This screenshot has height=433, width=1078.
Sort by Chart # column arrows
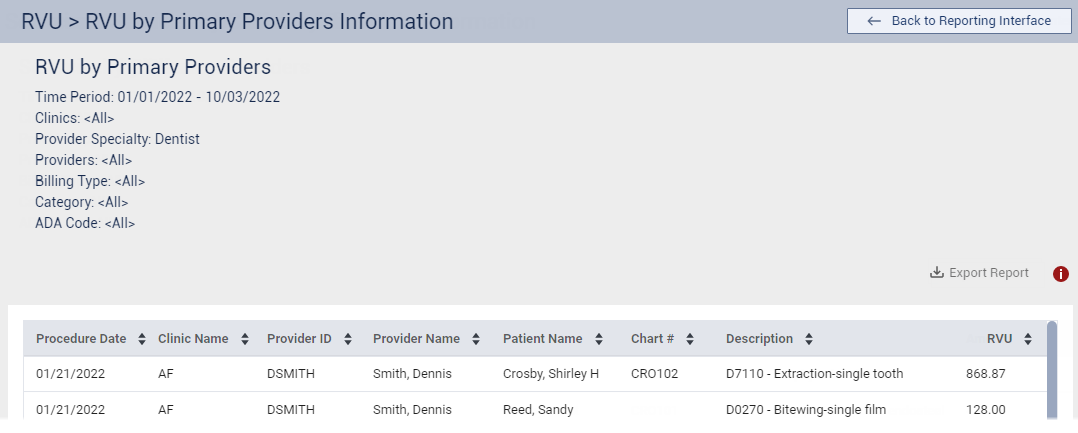point(690,339)
